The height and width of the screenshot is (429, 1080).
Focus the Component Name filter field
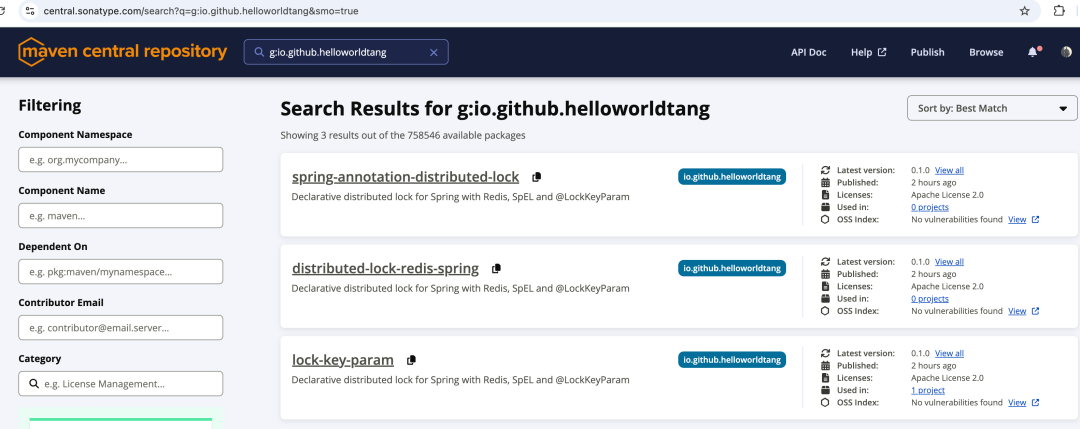coord(121,216)
